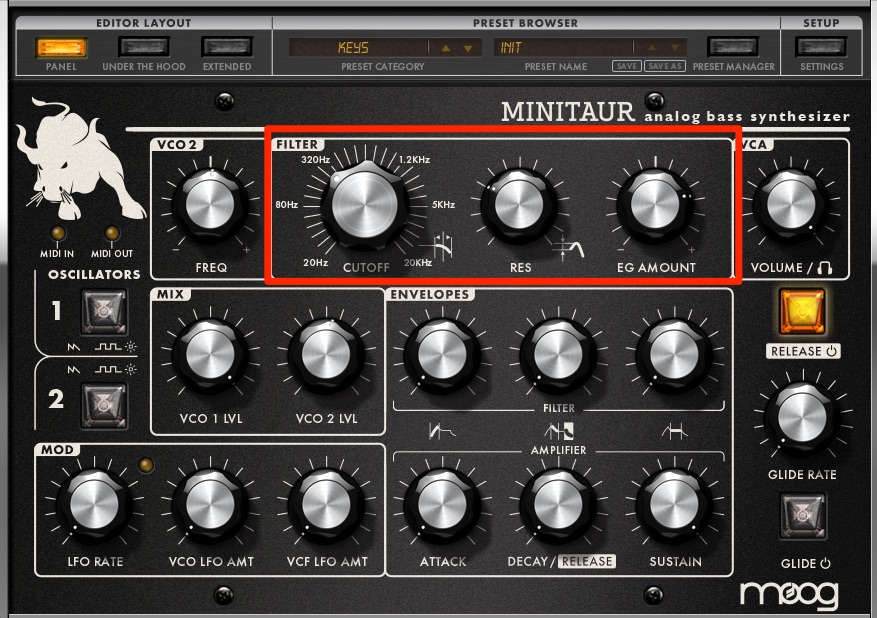
Task: Click the headphone icon beside VOLUME
Action: pyautogui.click(x=824, y=268)
